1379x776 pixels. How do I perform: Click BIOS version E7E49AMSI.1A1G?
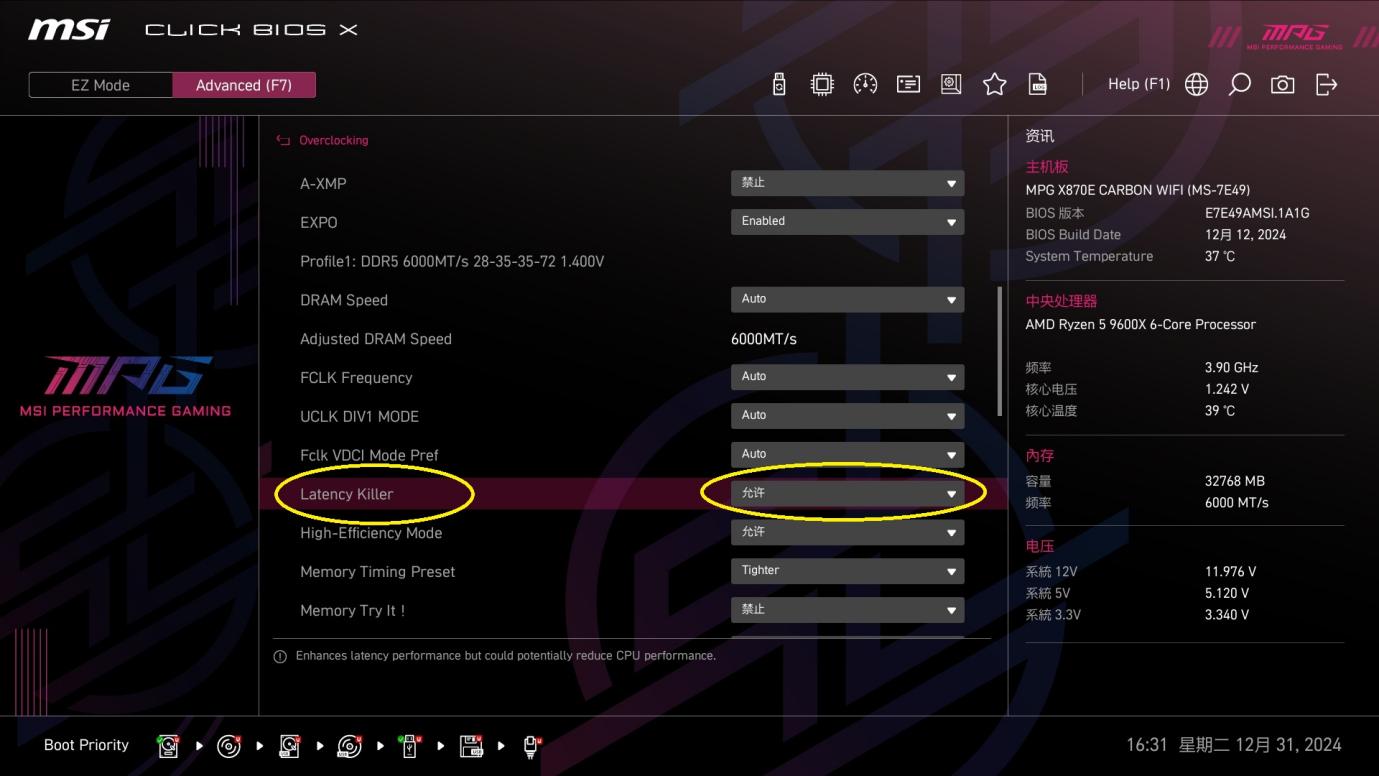tap(1257, 213)
